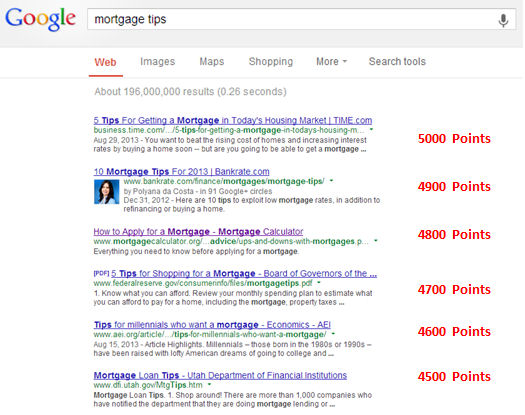Click the 'Aug 15, 2013' AEI snippet
525x415 pixels.
pyautogui.click(x=232, y=349)
